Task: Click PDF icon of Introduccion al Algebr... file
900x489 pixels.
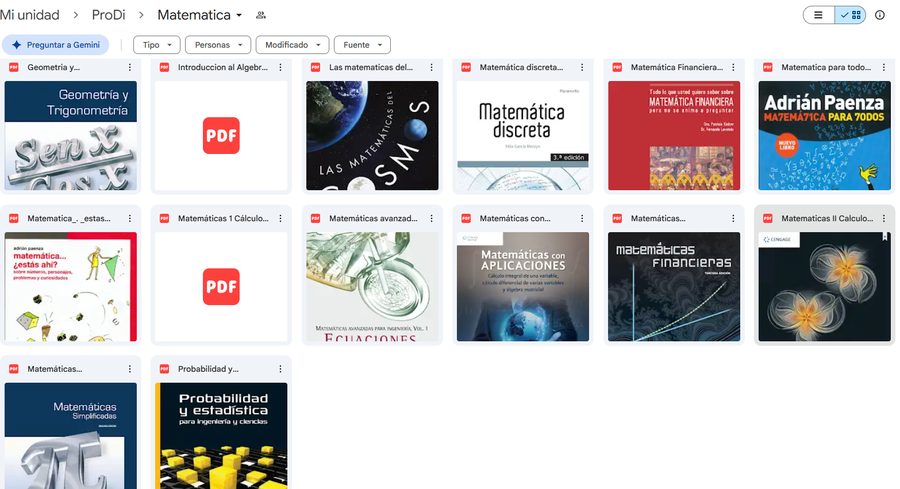Action: 164,67
